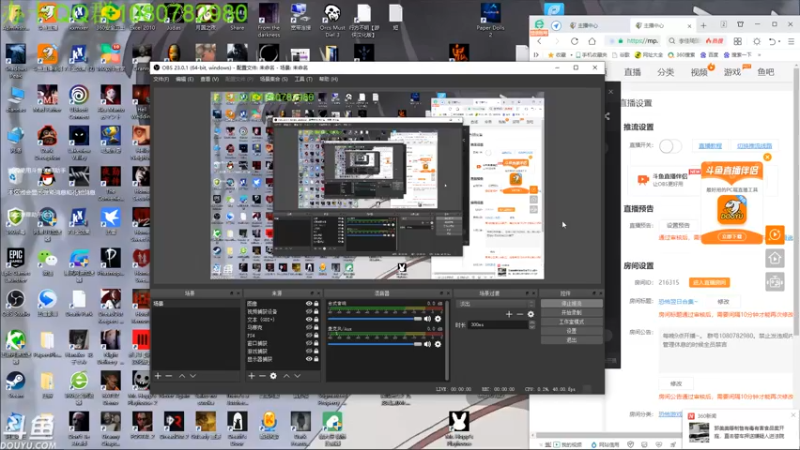800x450 pixels.
Task: Open the 淡出 transition dropdown
Action: pos(495,304)
